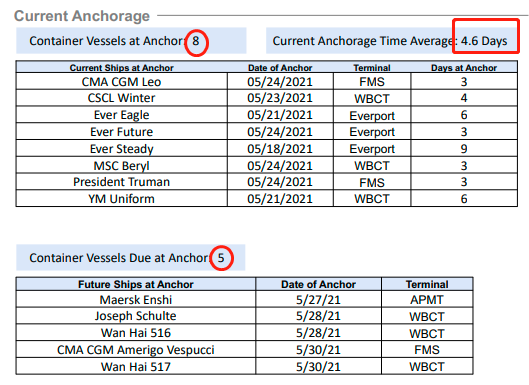Click the CSCL Winter row name
This screenshot has height=385, width=529.
click(x=121, y=98)
